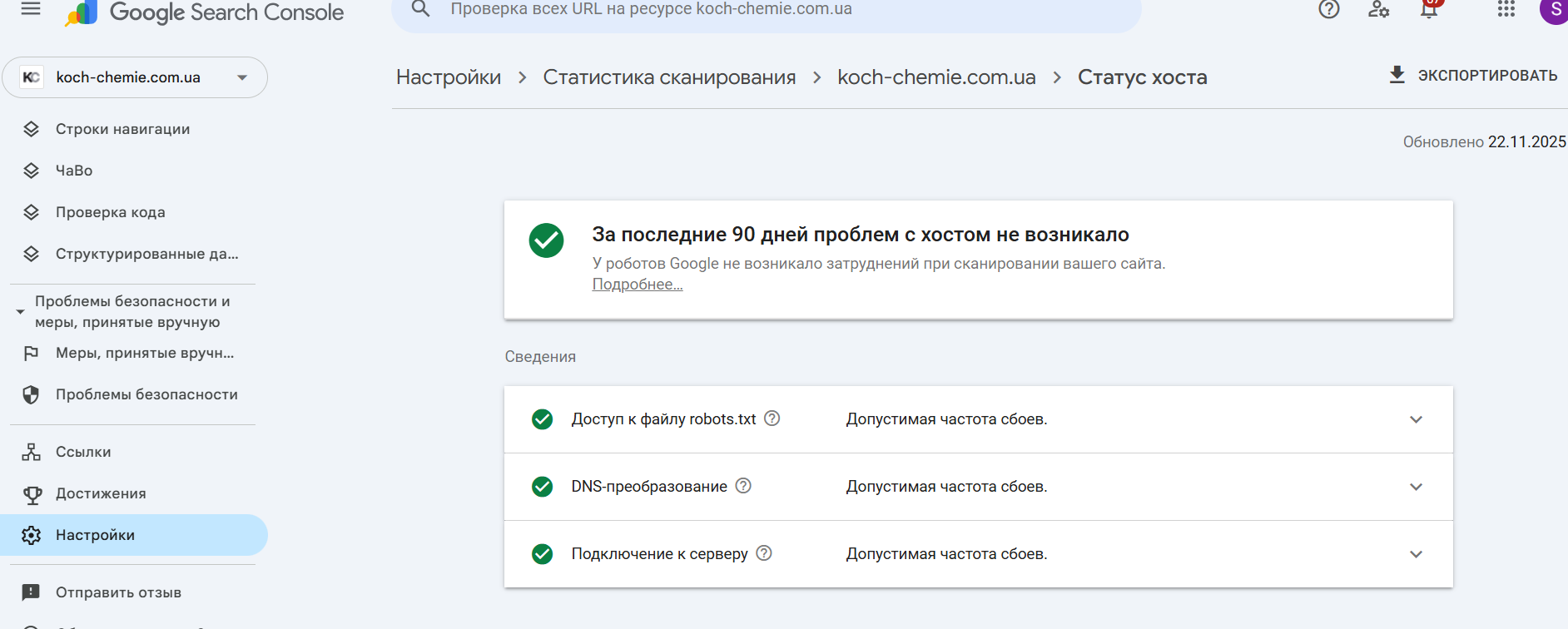Viewport: 1568px width, 629px height.
Task: Click the ЭКСПОРТИРОВАТЬ button
Action: pos(1473,76)
